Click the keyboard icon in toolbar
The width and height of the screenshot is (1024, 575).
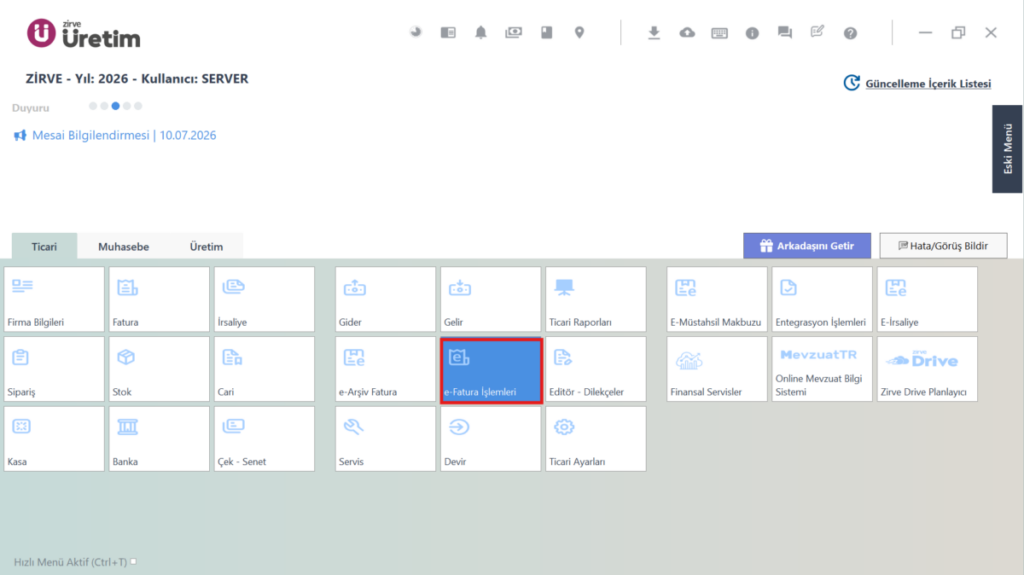[720, 33]
